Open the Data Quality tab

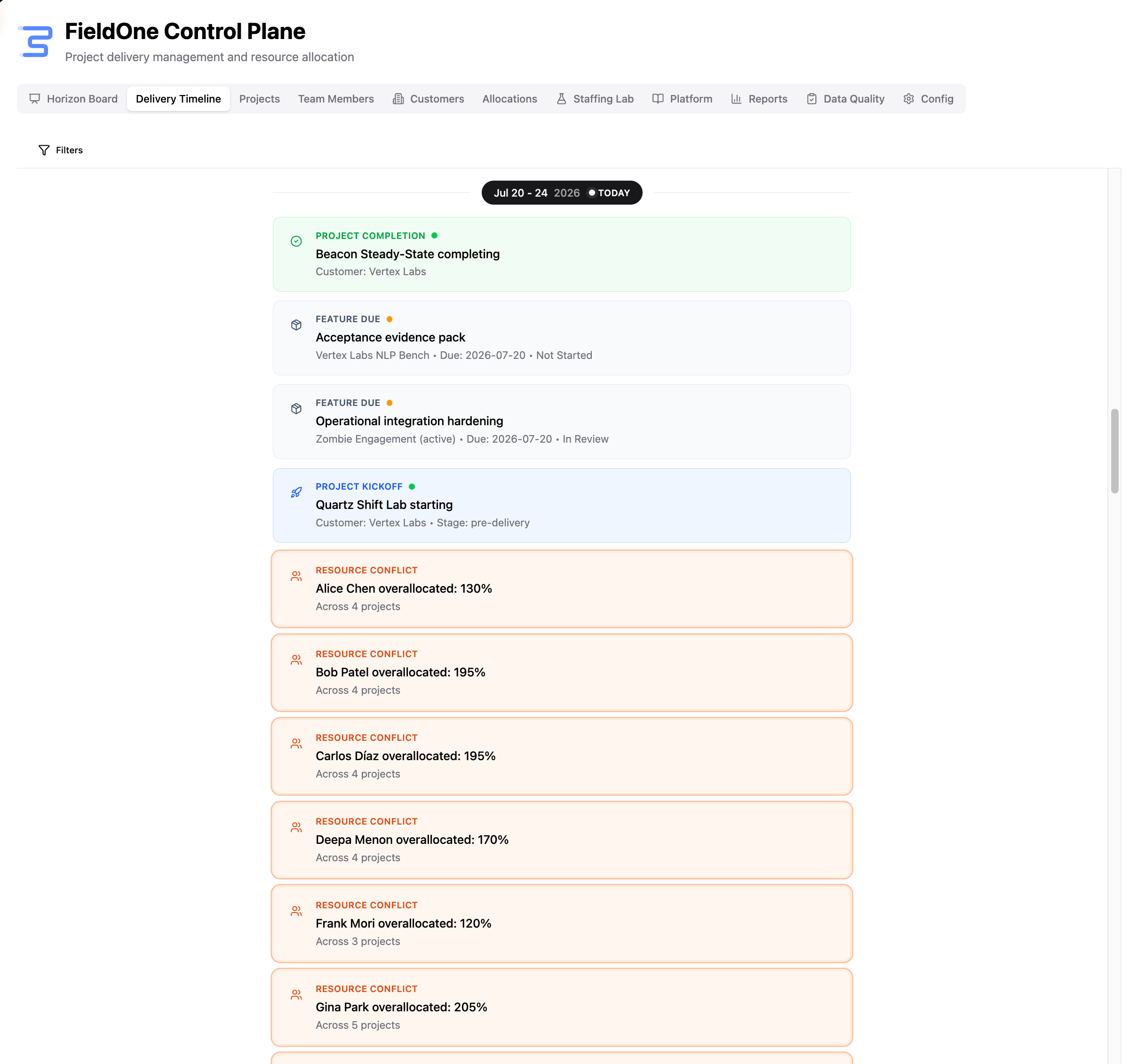[845, 99]
